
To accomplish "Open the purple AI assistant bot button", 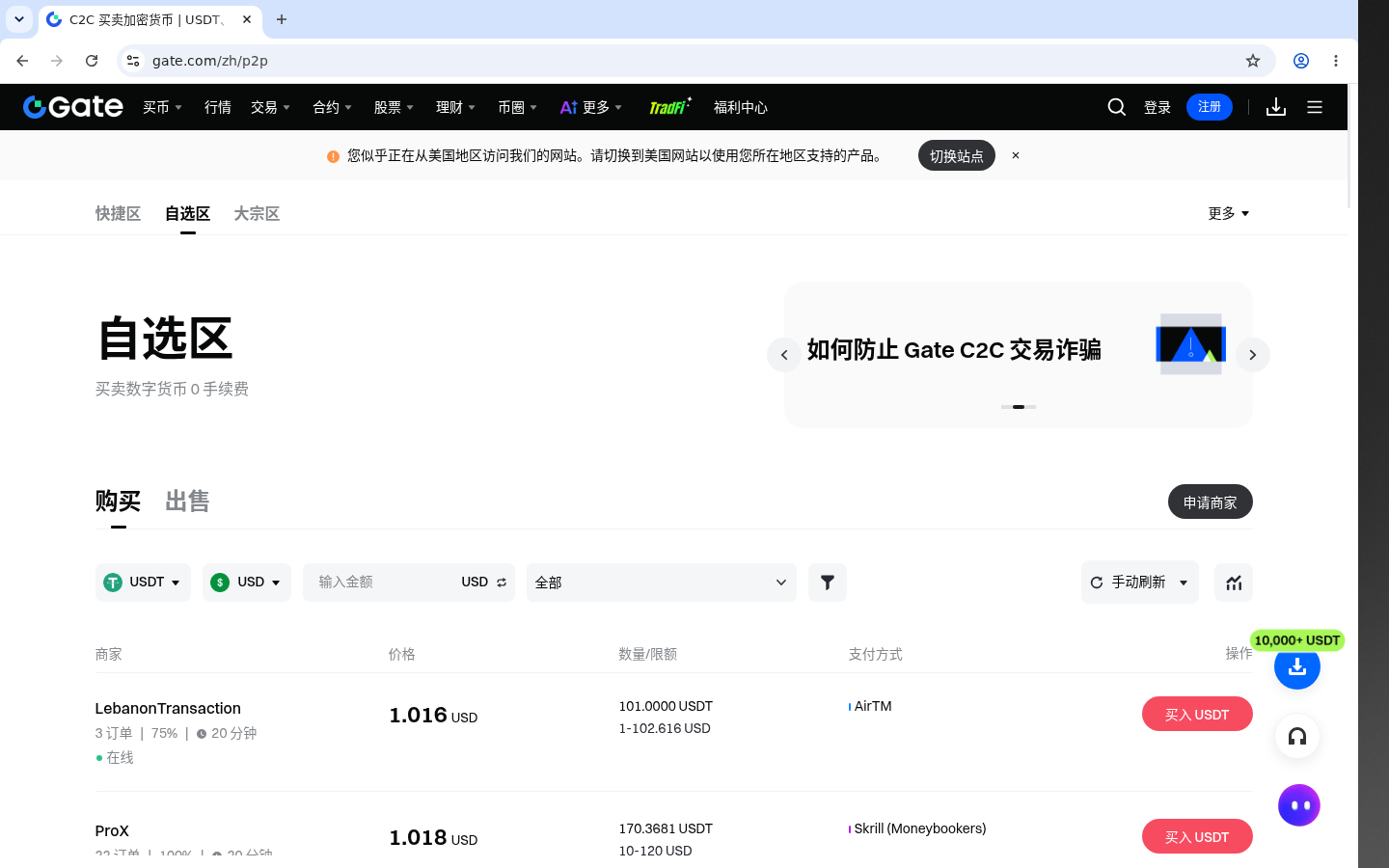I will 1299,805.
